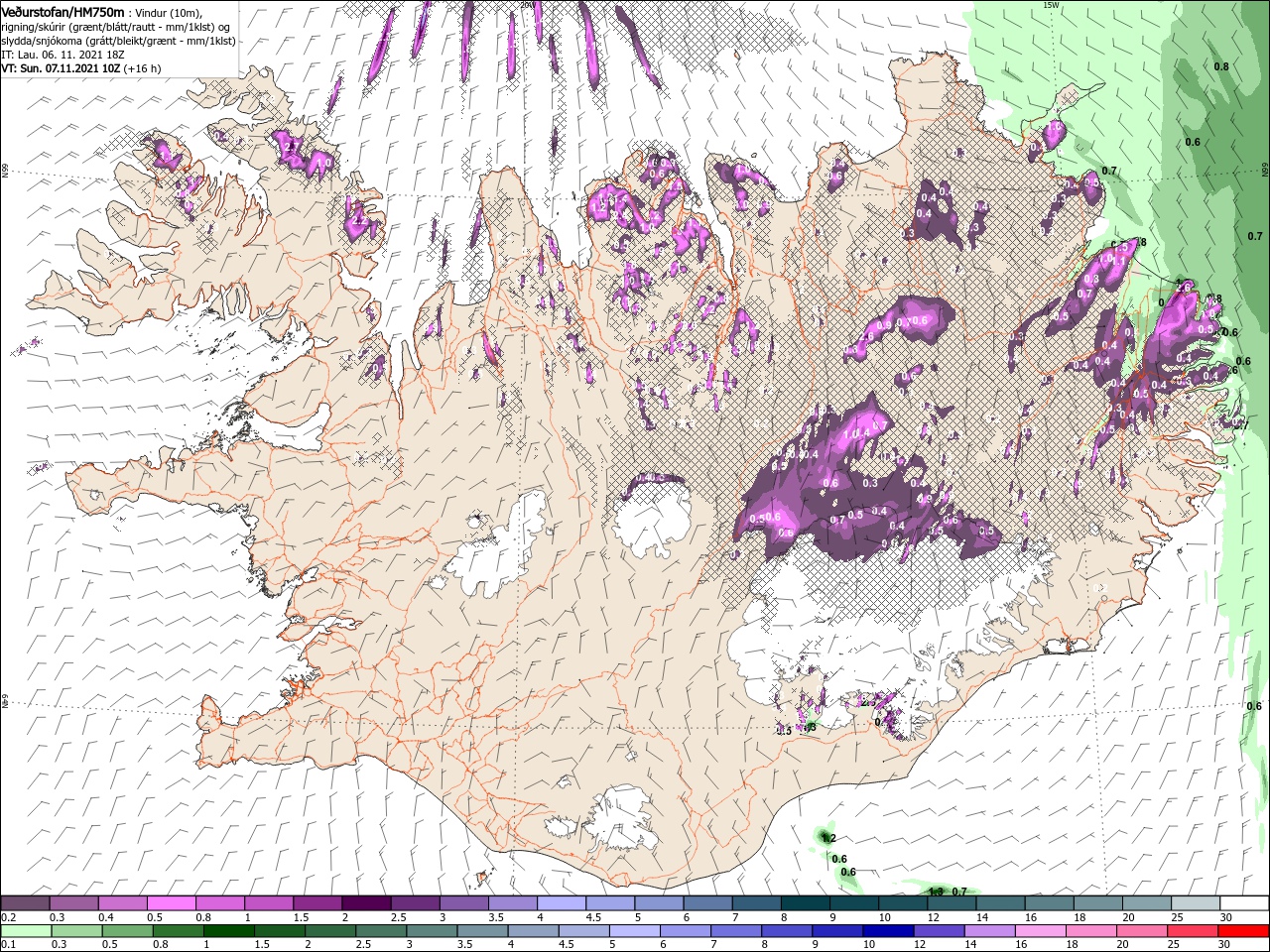Click the bright red swatch labeled 30, lower row
The image size is (1270, 952).
click(1244, 931)
